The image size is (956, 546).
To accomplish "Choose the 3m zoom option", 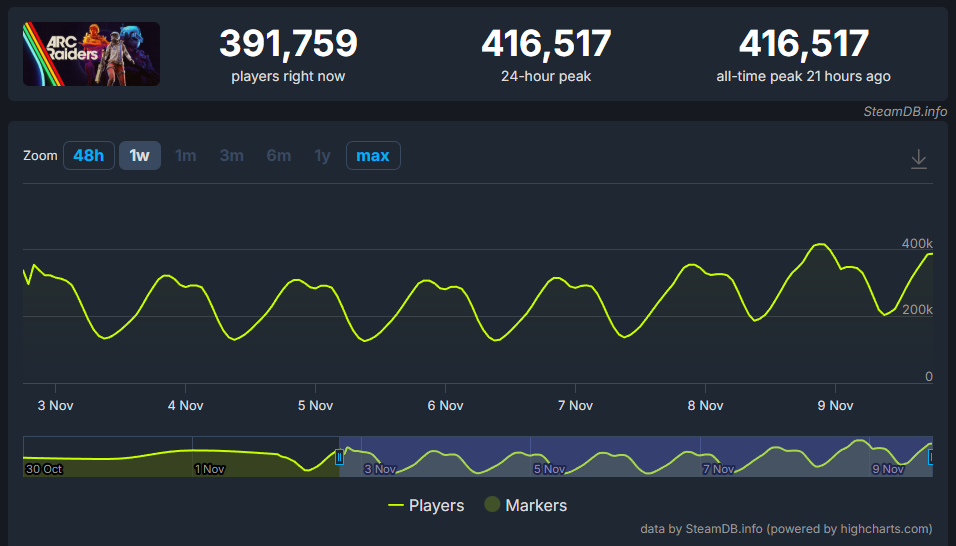I will 232,155.
